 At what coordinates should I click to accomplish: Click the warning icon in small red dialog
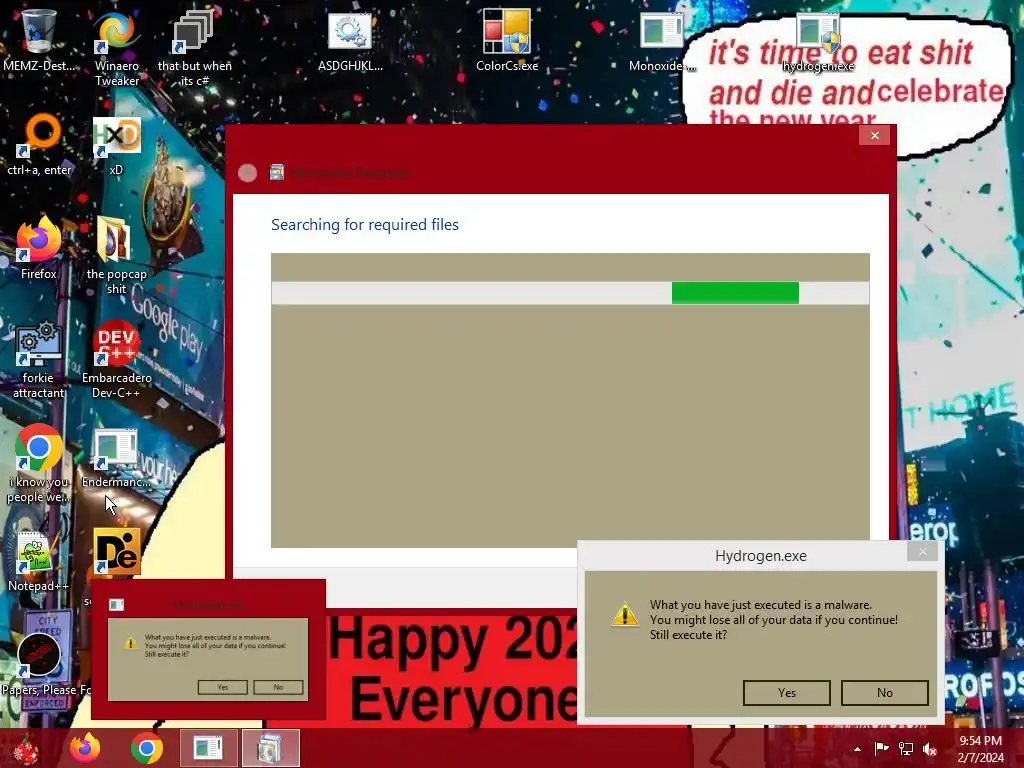[131, 643]
